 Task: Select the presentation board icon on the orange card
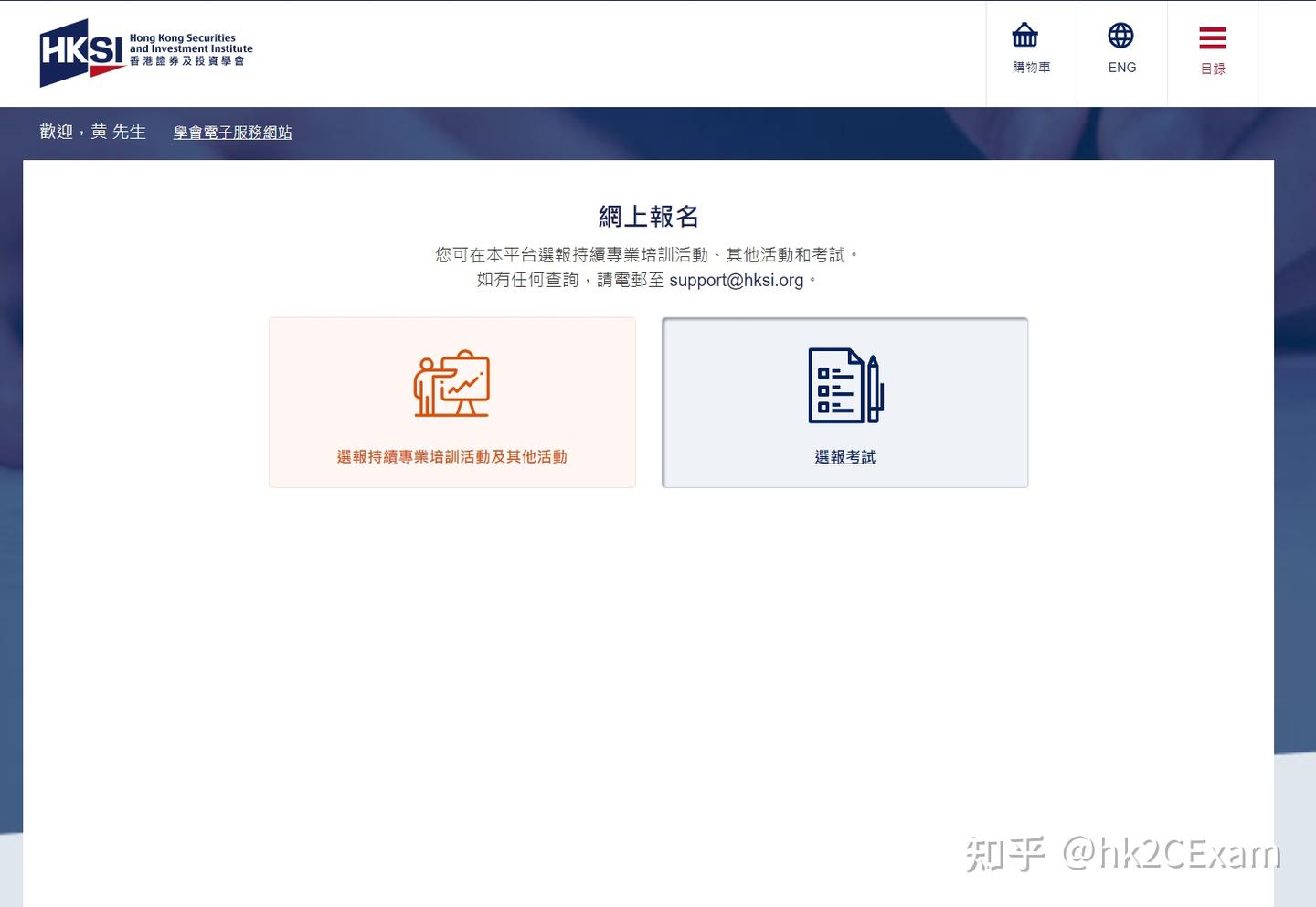[x=451, y=384]
